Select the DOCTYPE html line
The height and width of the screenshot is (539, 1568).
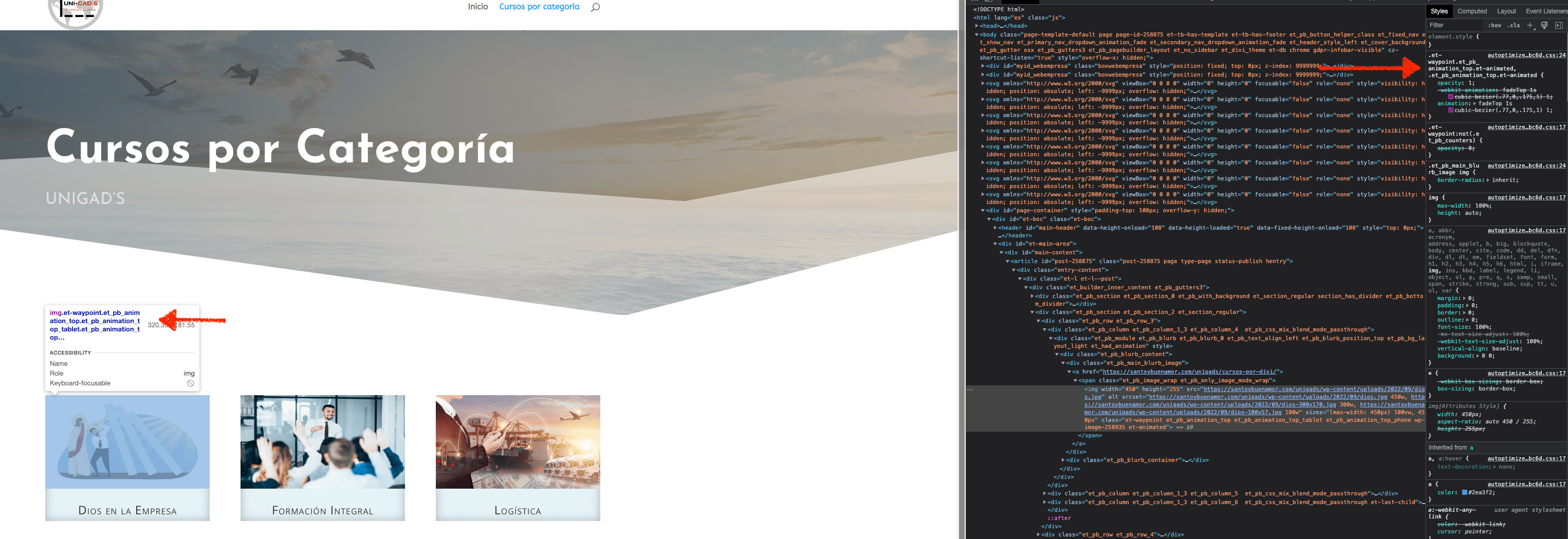(x=998, y=10)
